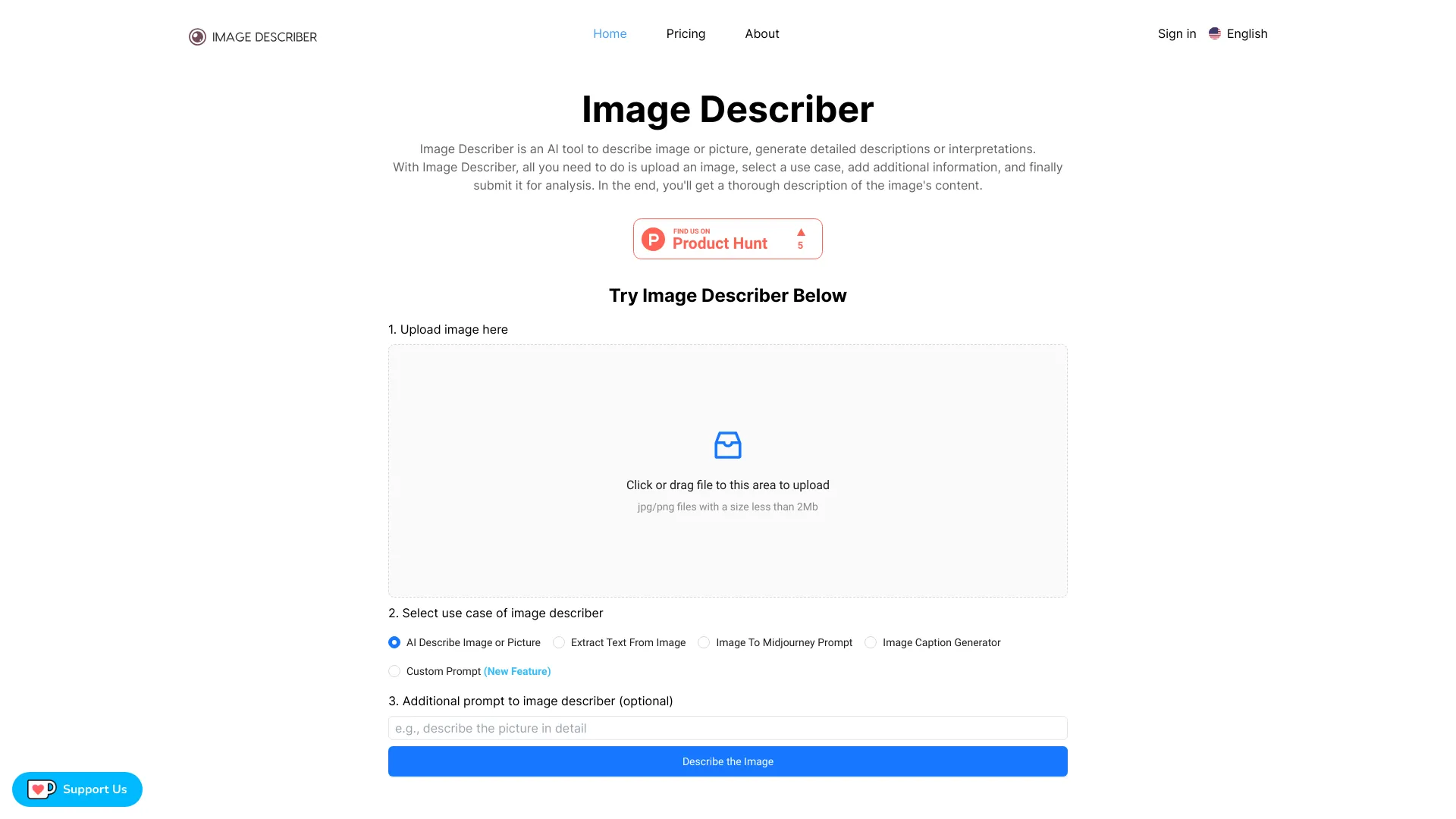Image resolution: width=1456 pixels, height=819 pixels.
Task: Enable Custom Prompt New Feature option
Action: pos(394,670)
